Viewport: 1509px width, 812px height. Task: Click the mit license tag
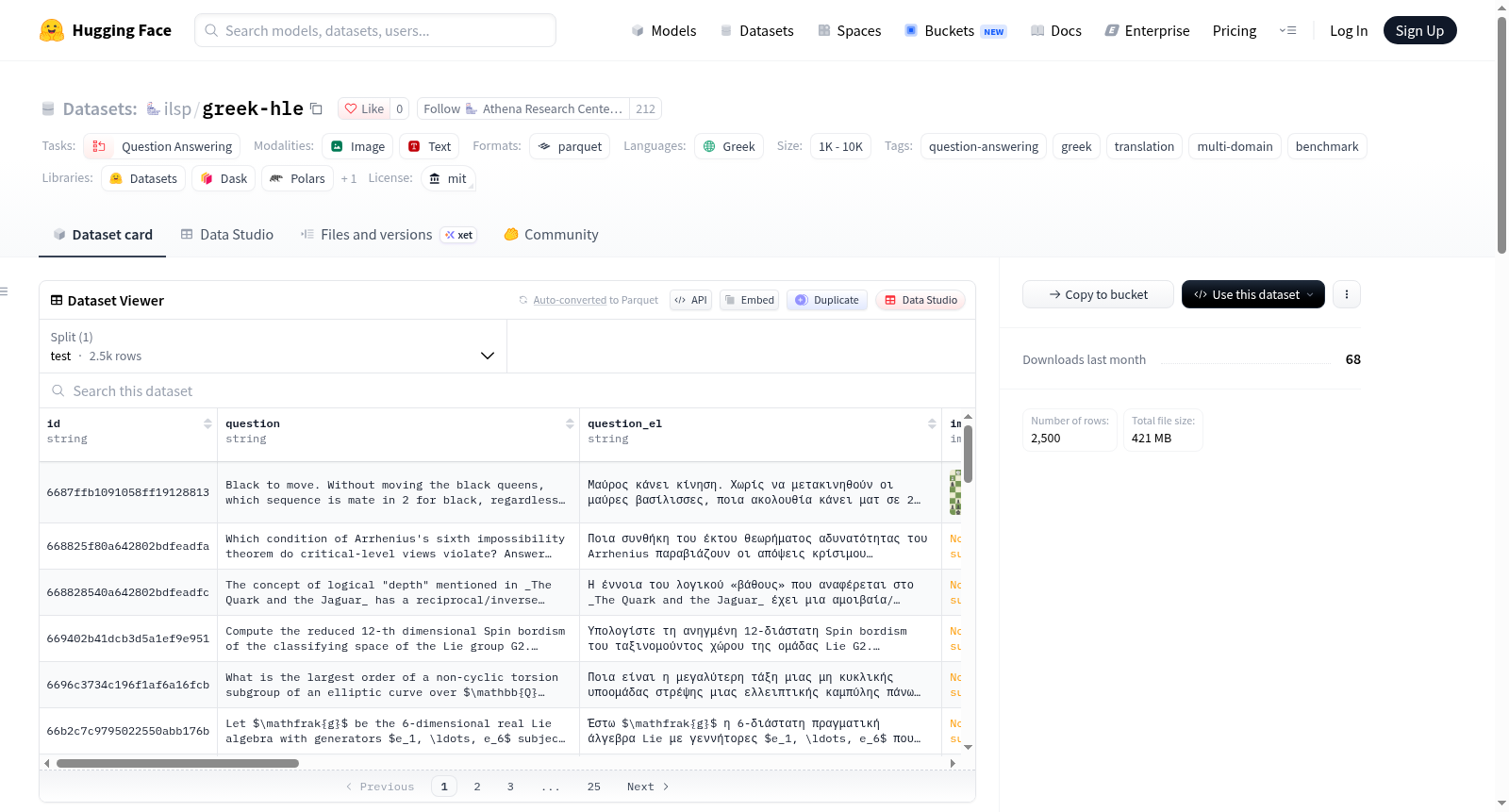[447, 178]
